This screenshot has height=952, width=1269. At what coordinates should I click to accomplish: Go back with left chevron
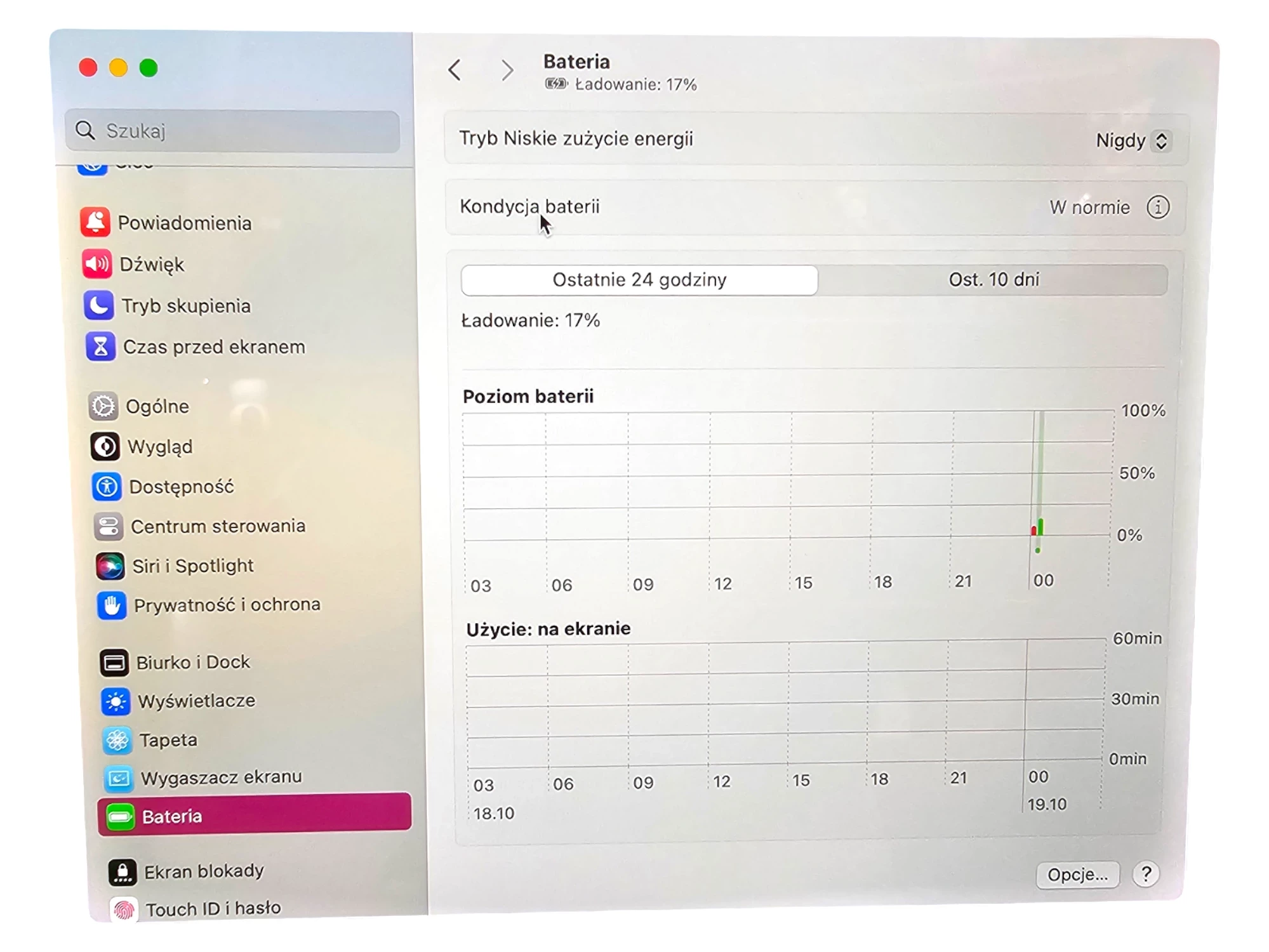coord(455,70)
